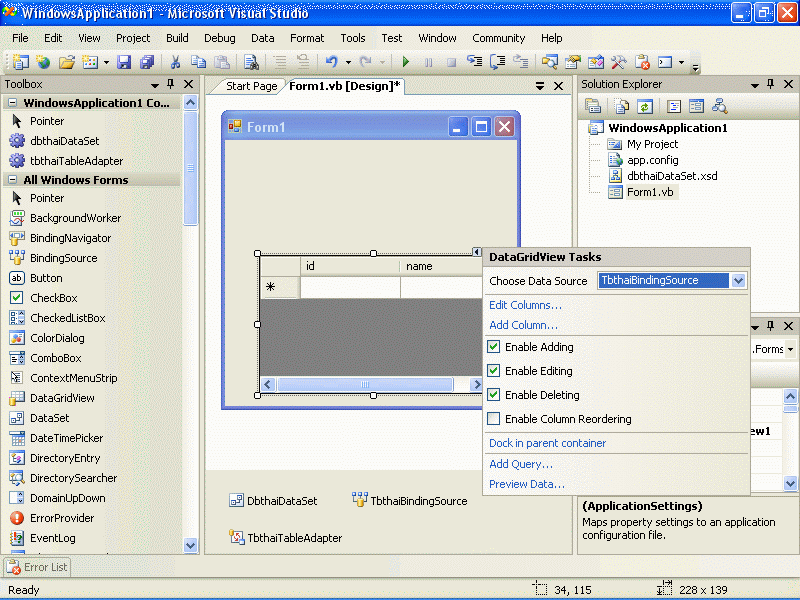Refresh Solution Explorer with the Refresh icon

click(645, 106)
